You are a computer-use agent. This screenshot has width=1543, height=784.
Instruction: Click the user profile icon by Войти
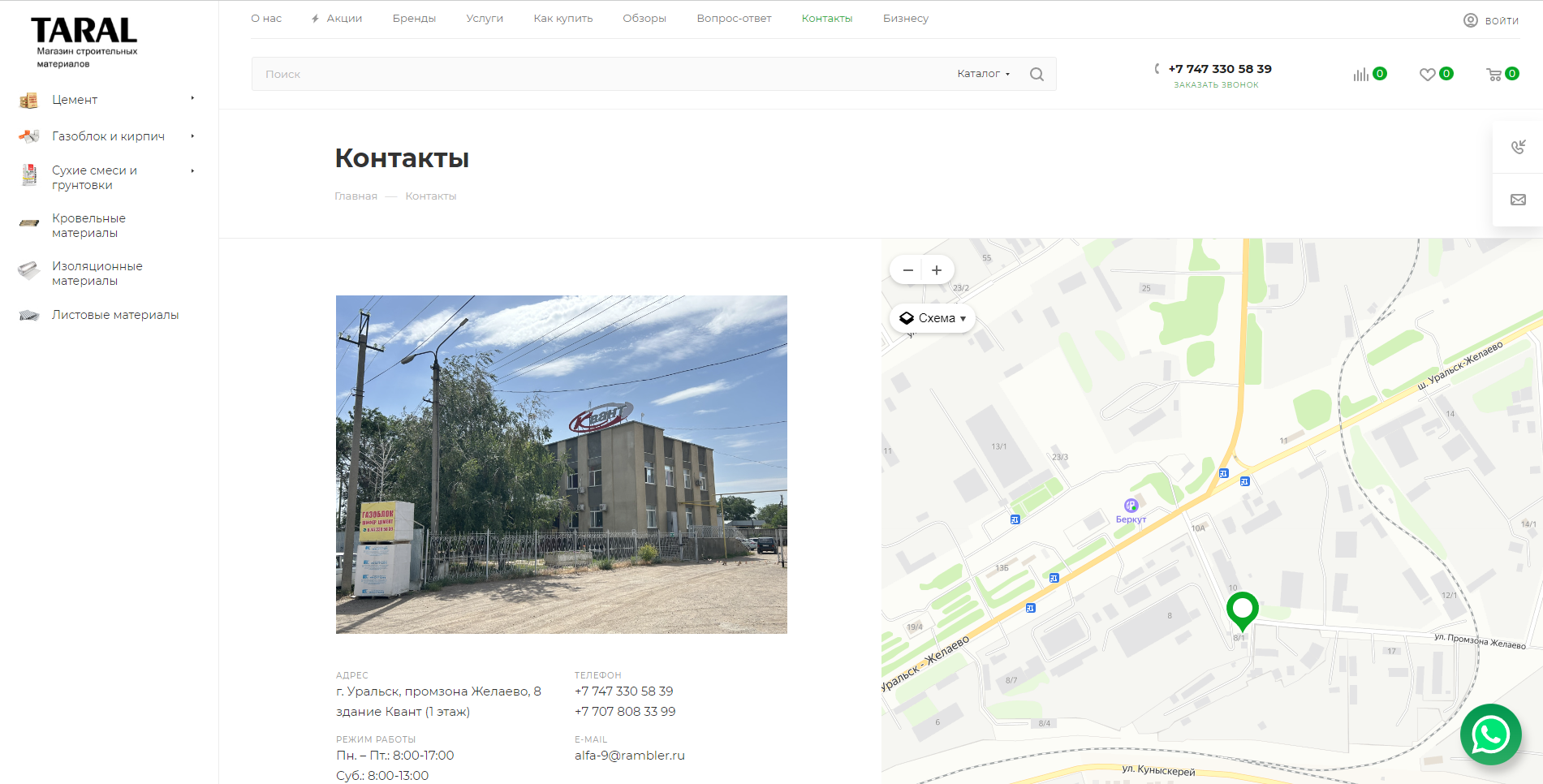tap(1471, 20)
